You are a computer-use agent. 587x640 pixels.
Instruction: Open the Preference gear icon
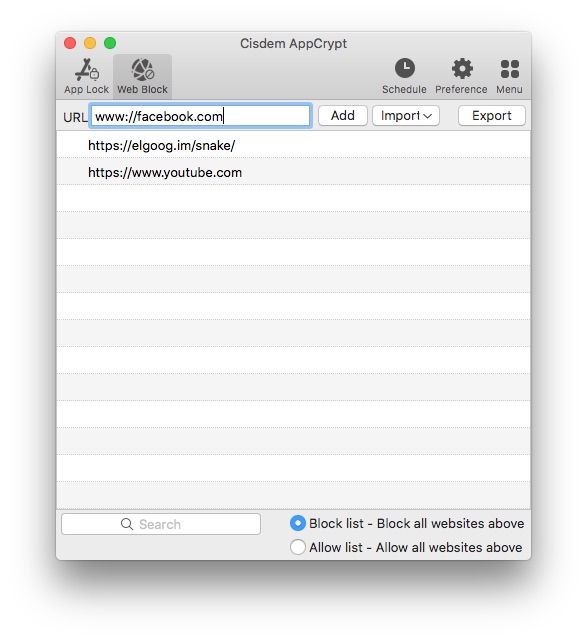point(462,69)
